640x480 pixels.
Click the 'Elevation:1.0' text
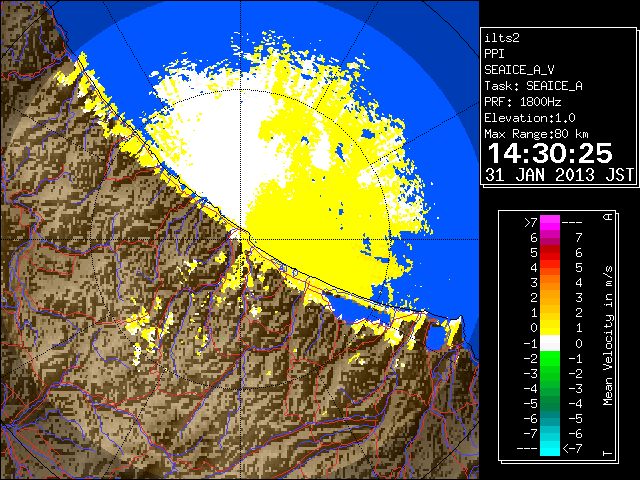530,118
